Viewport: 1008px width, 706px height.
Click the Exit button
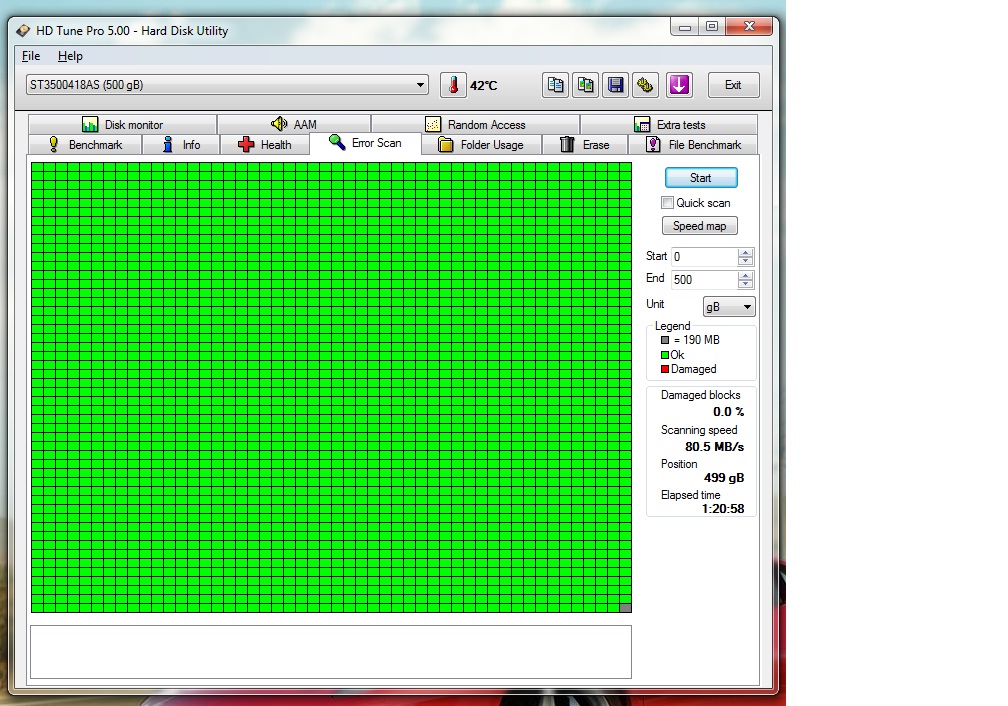(x=734, y=85)
